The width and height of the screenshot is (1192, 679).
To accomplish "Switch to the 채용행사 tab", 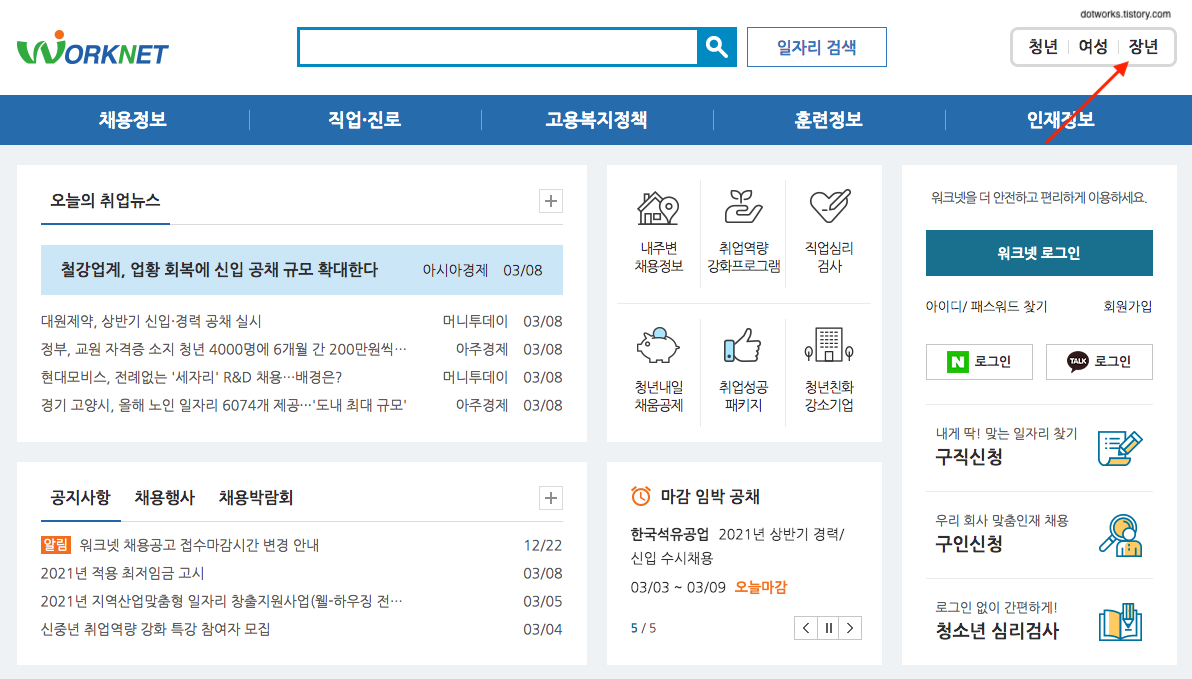I will pos(166,497).
